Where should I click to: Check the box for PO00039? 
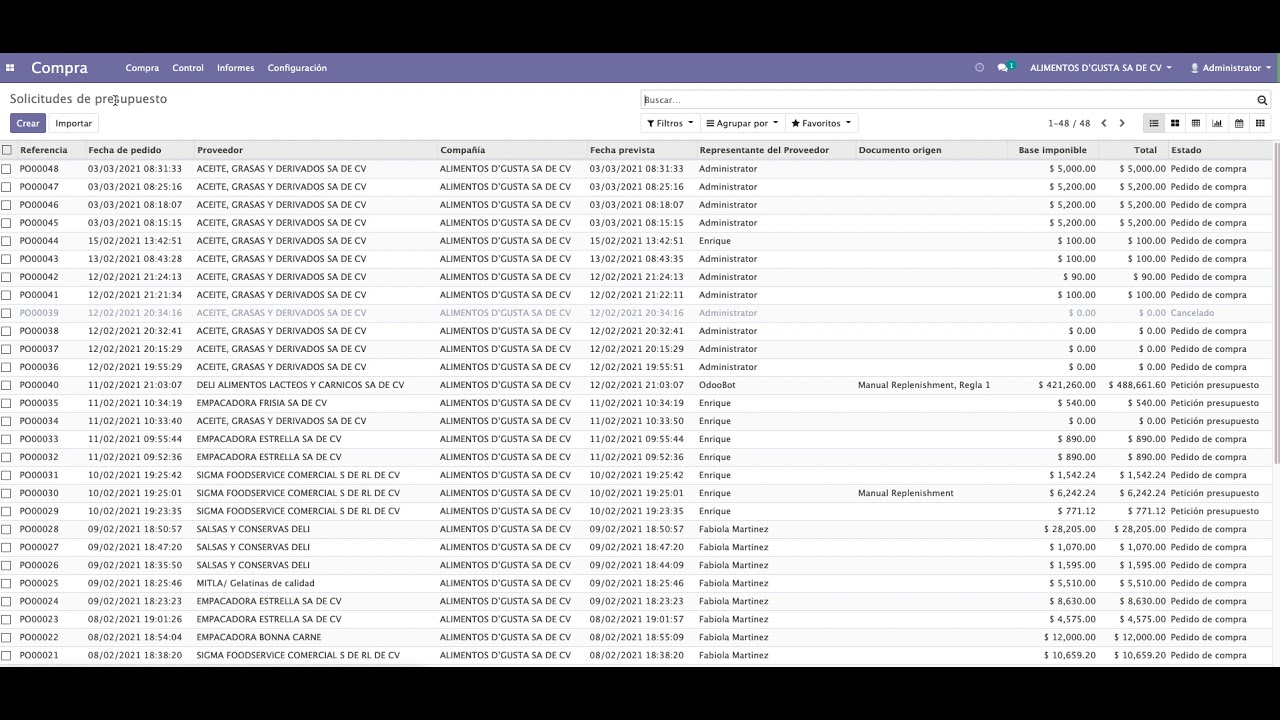tap(7, 313)
